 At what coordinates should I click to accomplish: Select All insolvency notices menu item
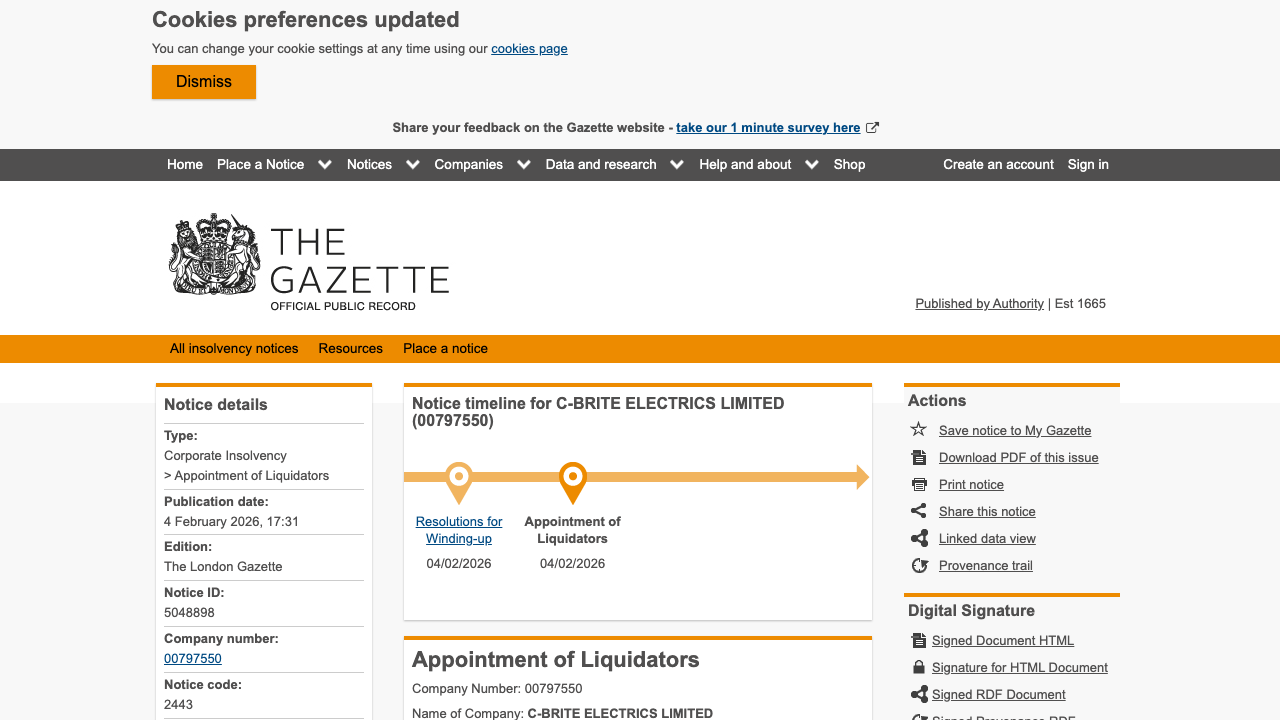pyautogui.click(x=234, y=348)
